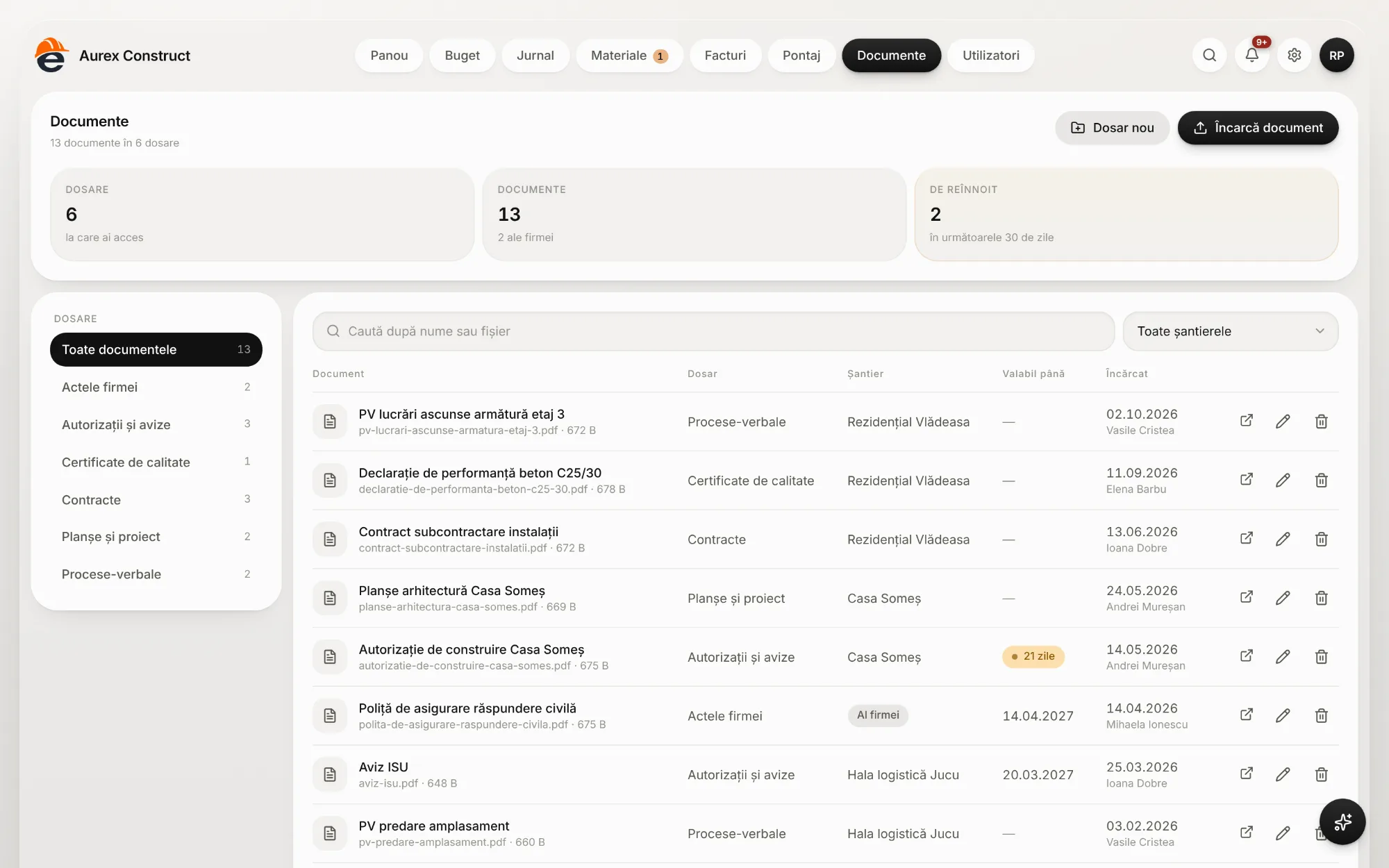
Task: Delete the Aviz ISU document
Action: click(1321, 774)
